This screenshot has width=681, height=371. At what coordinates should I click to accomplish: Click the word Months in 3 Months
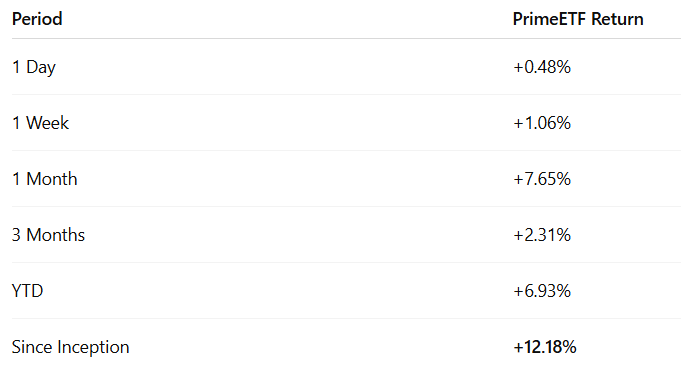pos(56,235)
